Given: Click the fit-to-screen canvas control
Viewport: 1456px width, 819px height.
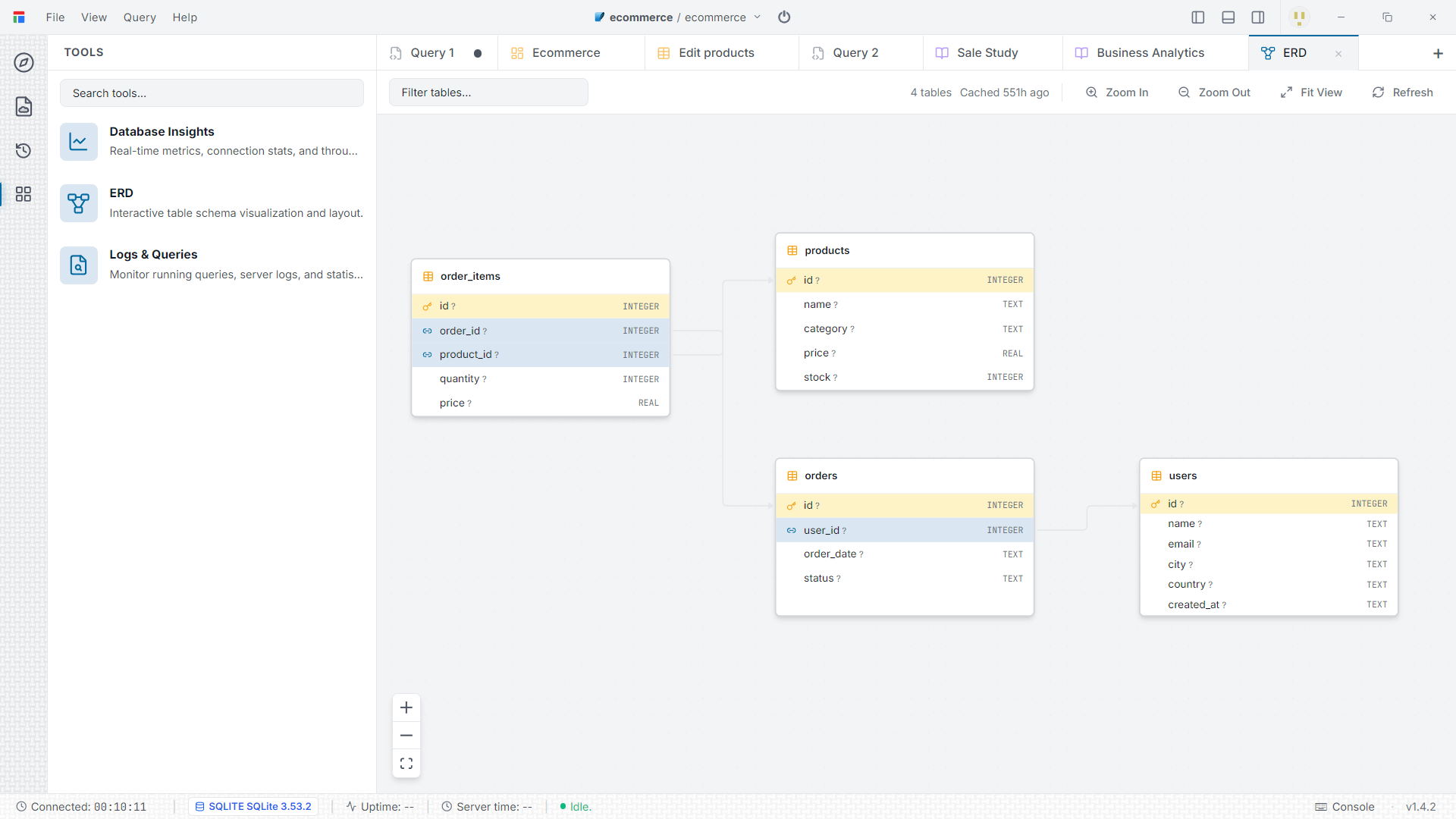Looking at the screenshot, I should (406, 764).
